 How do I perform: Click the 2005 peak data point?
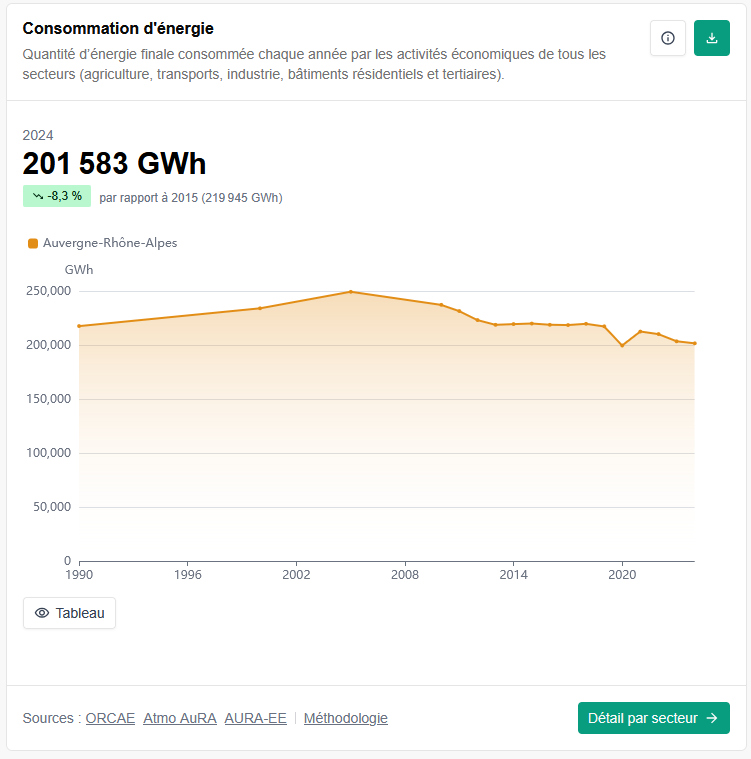351,292
